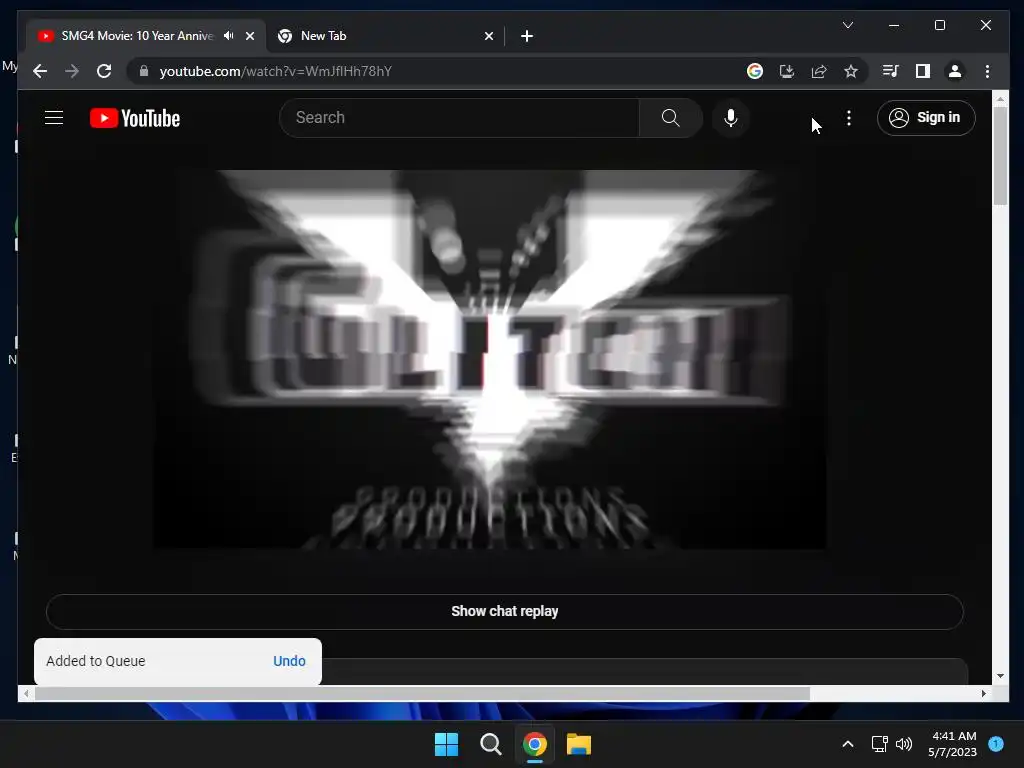Share this page from the address bar
Image resolution: width=1024 pixels, height=768 pixels.
[x=819, y=71]
